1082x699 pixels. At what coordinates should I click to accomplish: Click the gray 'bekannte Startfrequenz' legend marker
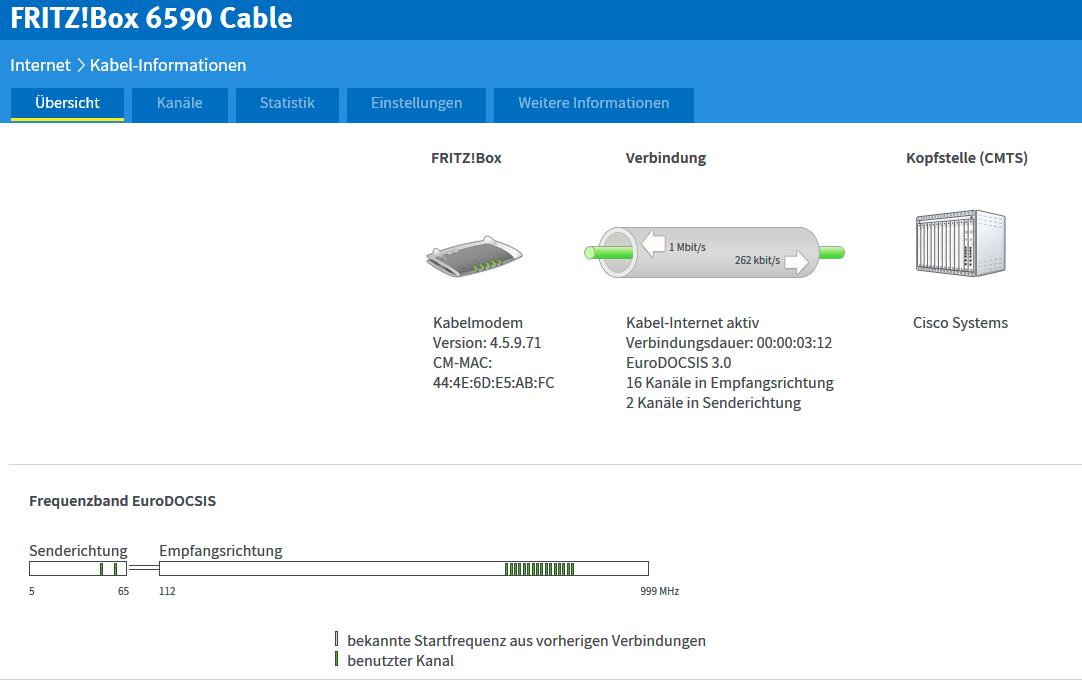(x=336, y=640)
